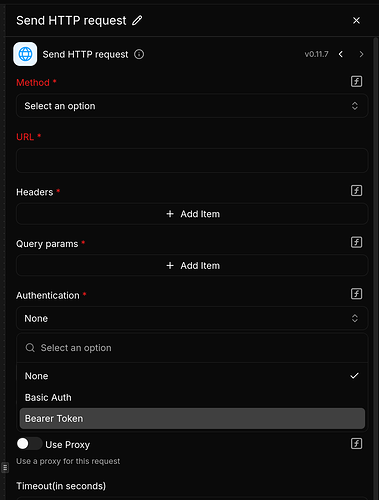Go to previous version with left chevron

click(x=341, y=54)
